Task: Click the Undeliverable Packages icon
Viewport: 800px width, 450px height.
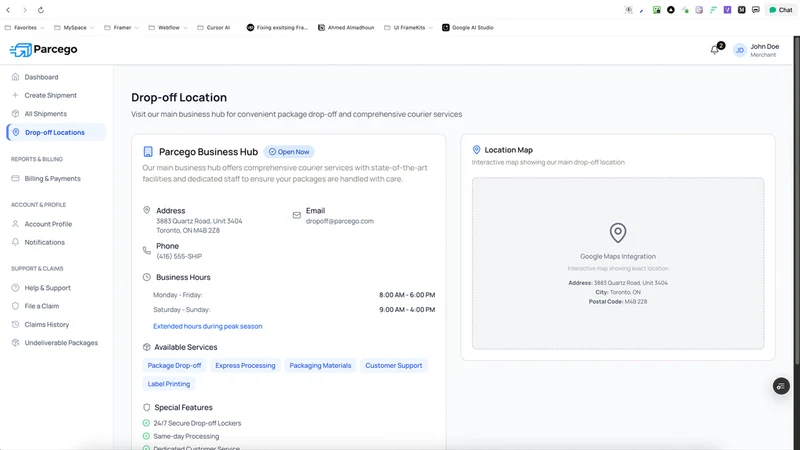Action: (15, 343)
